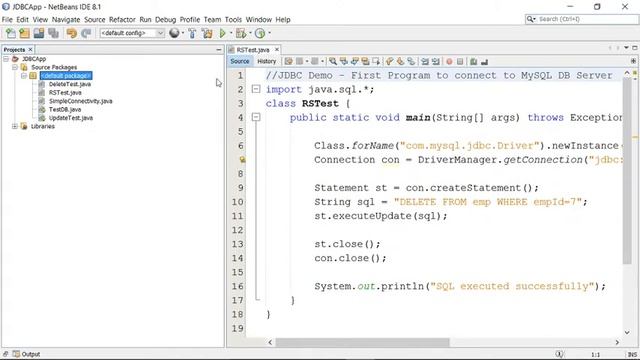Open the Debug Project dropdown arrow
640x360 pixels.
pyautogui.click(x=250, y=33)
